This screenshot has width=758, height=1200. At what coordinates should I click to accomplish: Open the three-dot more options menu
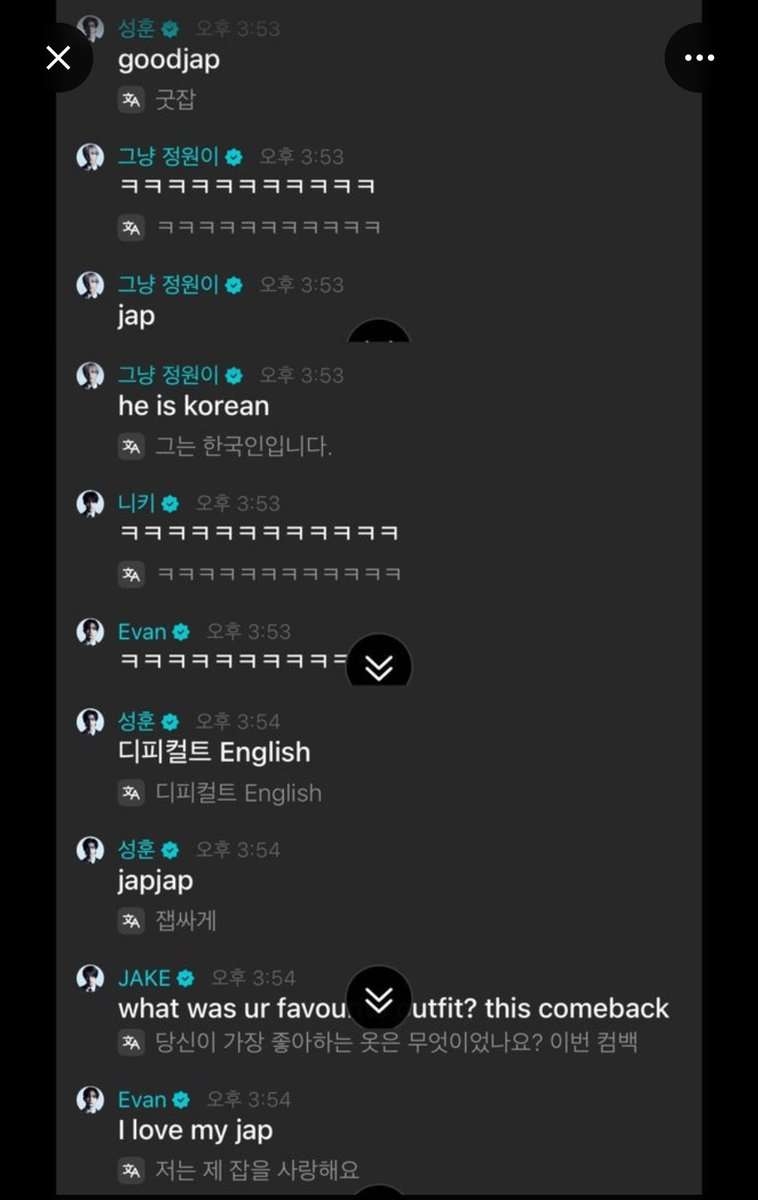pos(699,58)
